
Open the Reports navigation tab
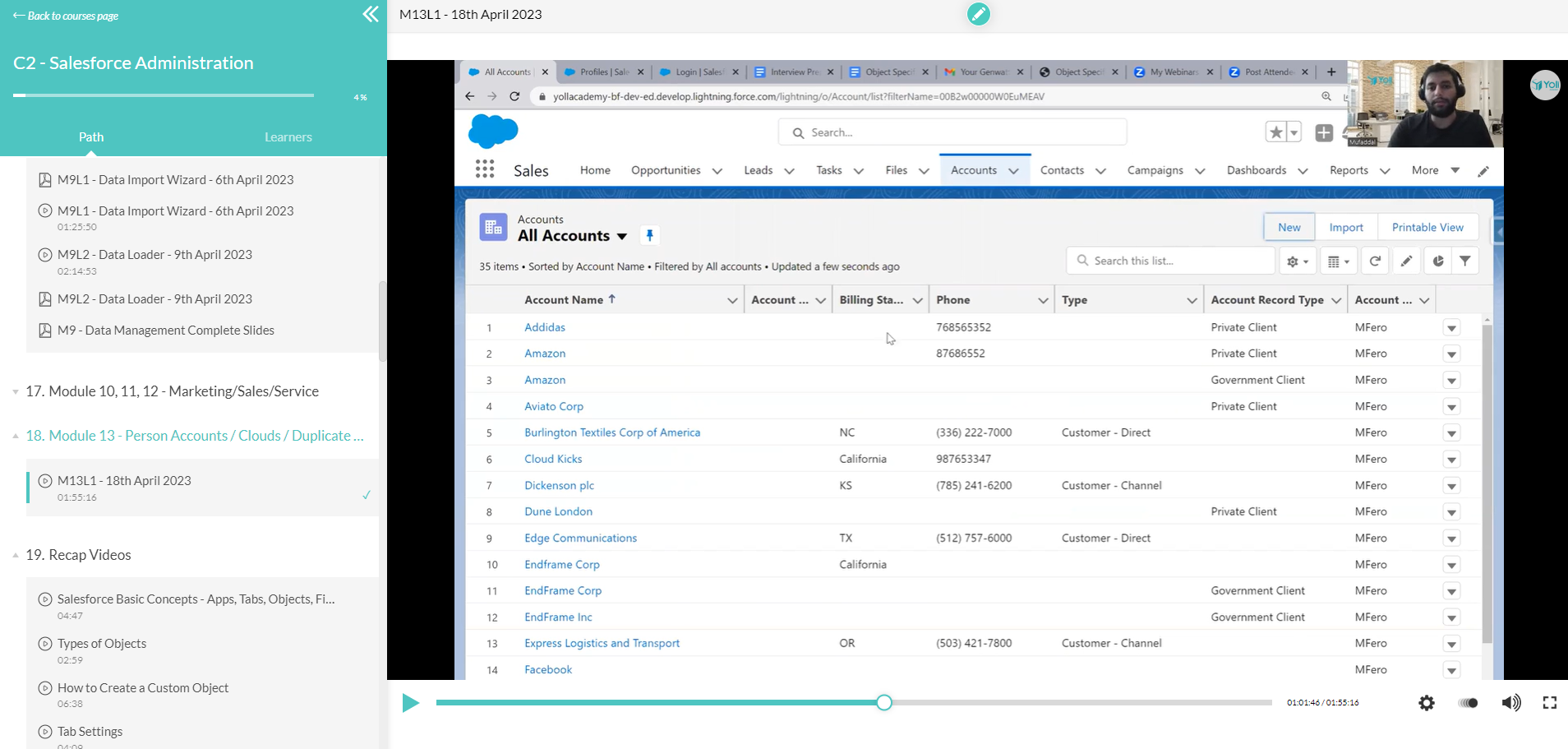(x=1349, y=170)
